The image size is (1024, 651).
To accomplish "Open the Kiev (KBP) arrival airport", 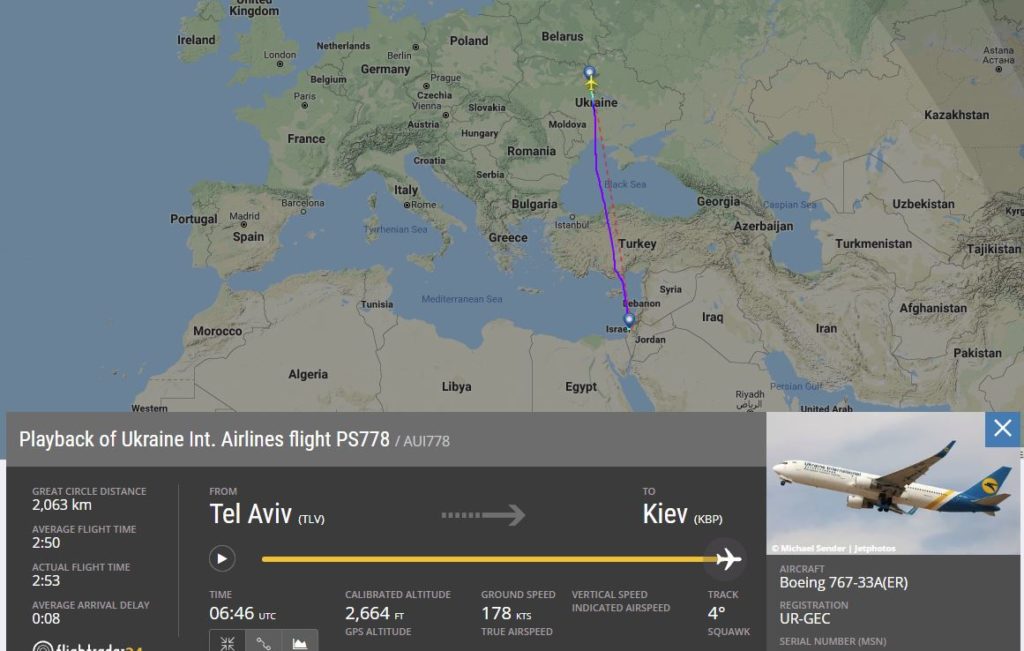I will 682,515.
